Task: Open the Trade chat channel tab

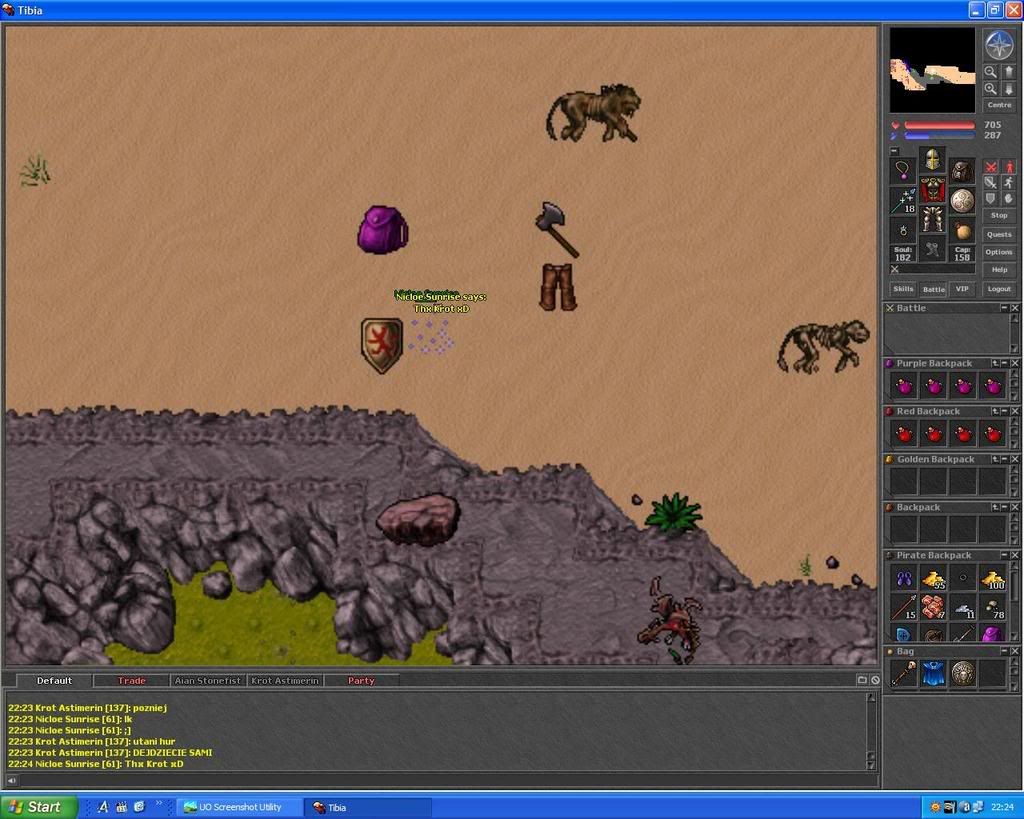Action: coord(131,681)
